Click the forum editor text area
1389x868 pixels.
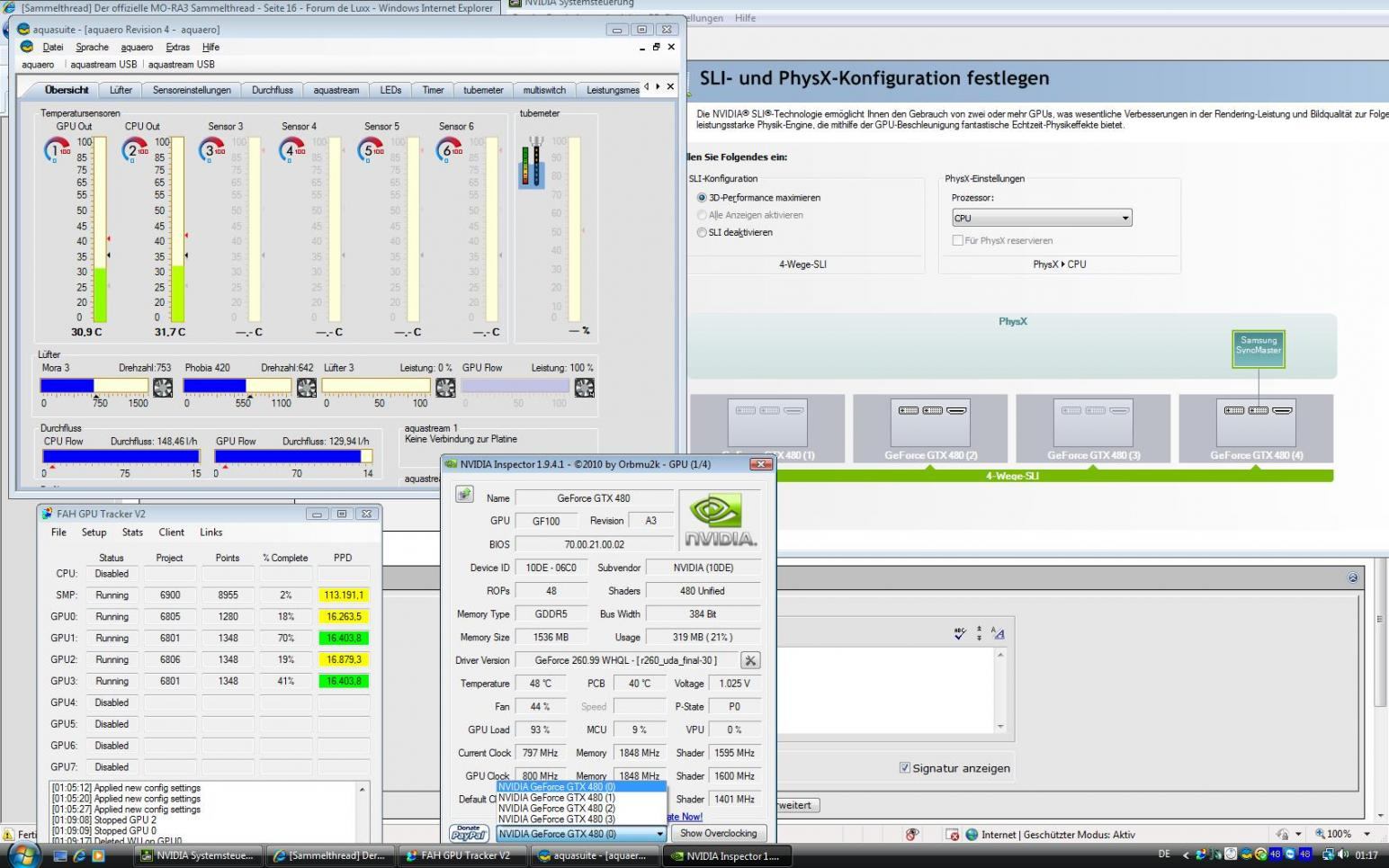tap(886, 691)
